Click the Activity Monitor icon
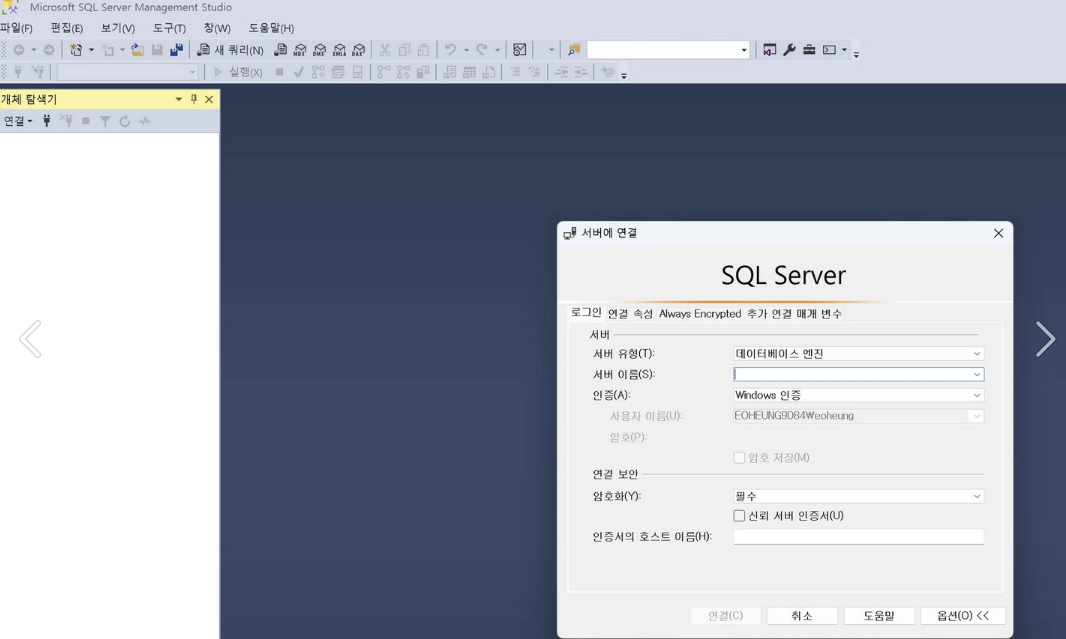Image resolution: width=1066 pixels, height=639 pixels. 519,50
